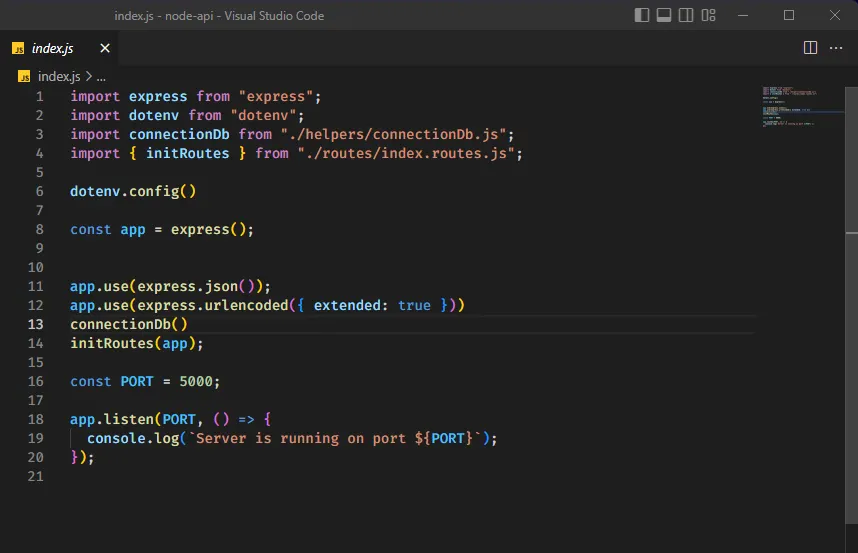Click the closing "});" on line 20
858x553 pixels.
tap(82, 457)
